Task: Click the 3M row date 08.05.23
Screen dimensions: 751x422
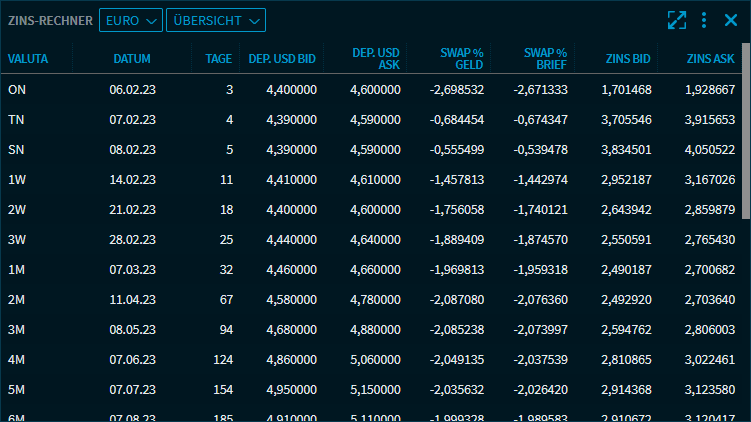Action: 133,330
